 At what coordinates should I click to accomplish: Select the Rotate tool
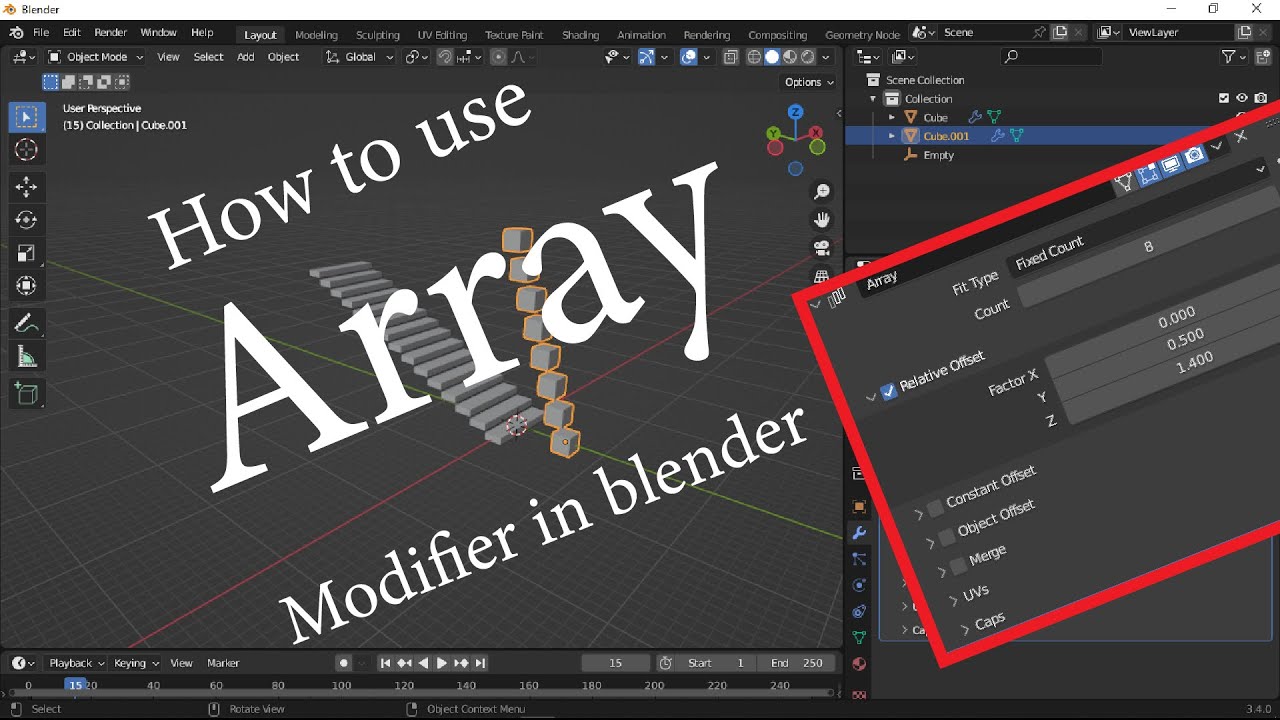pyautogui.click(x=27, y=220)
